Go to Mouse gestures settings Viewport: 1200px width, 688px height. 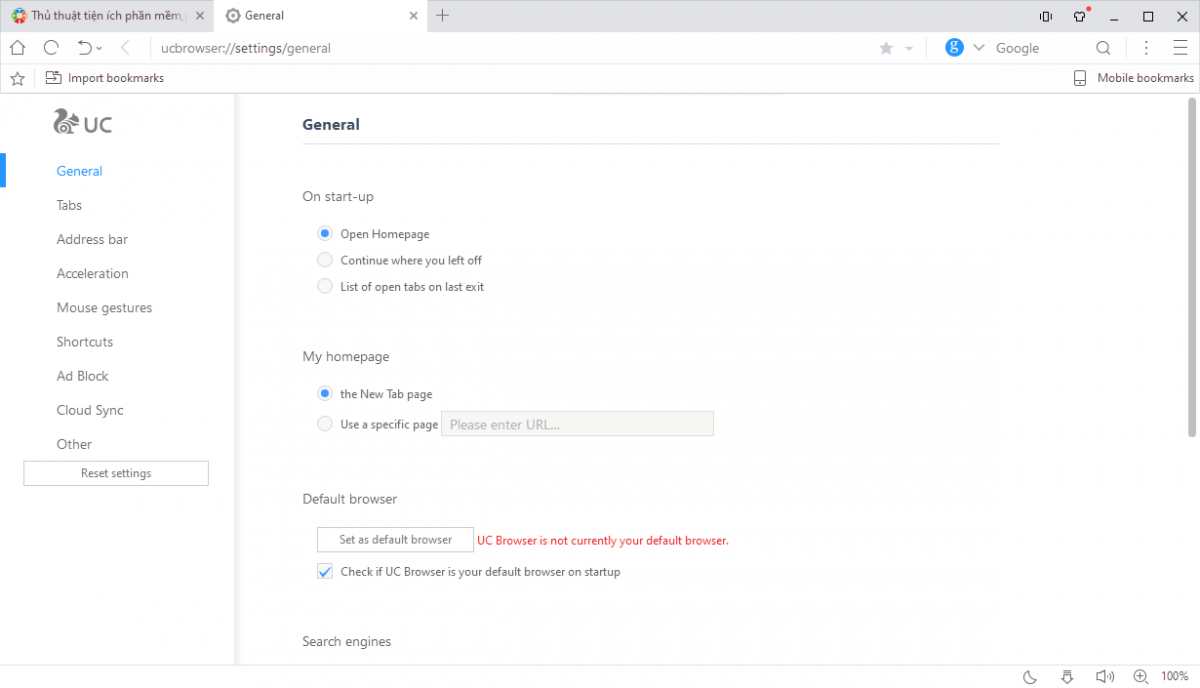pyautogui.click(x=104, y=308)
